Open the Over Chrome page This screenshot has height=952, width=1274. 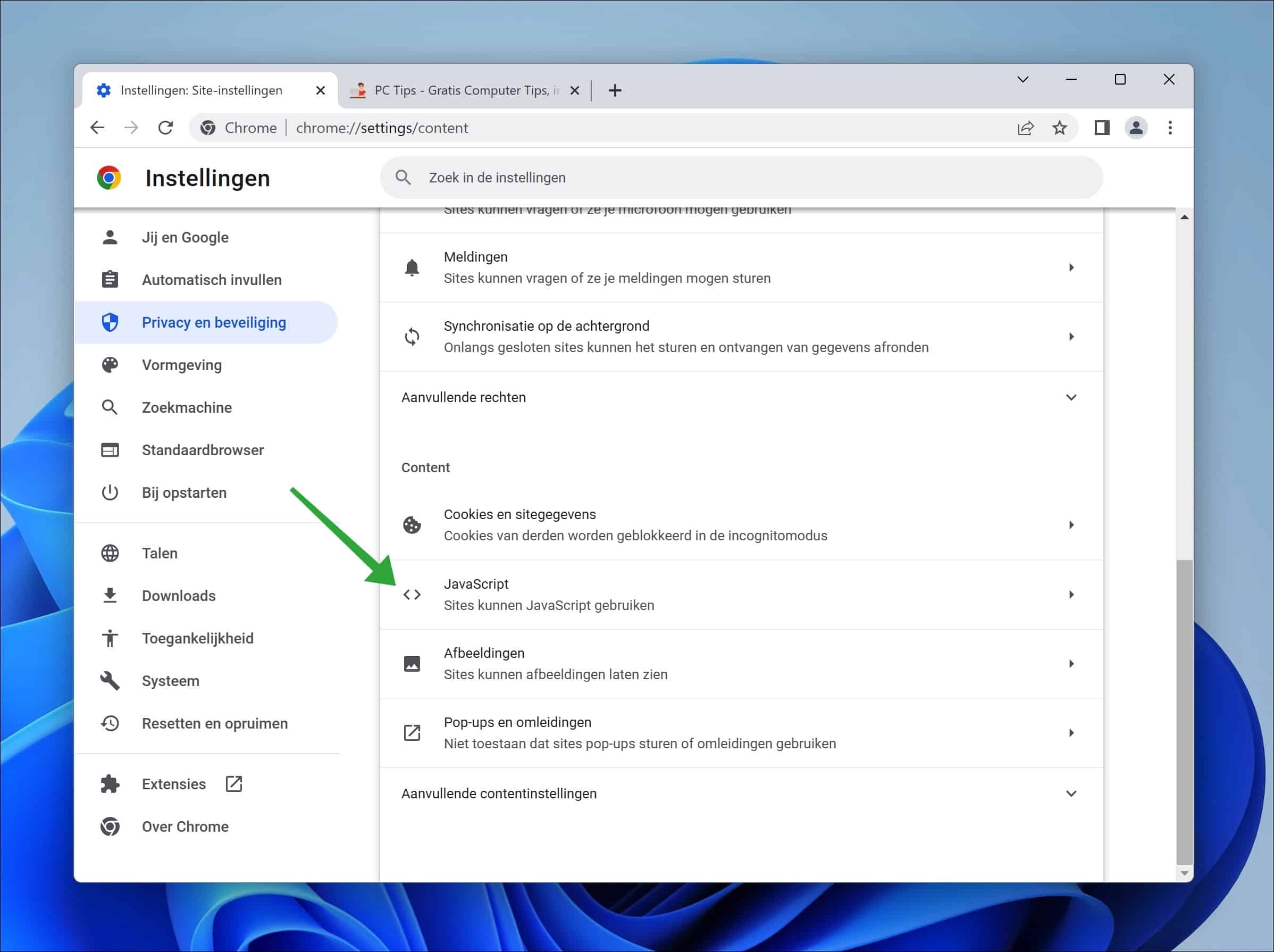pos(185,826)
